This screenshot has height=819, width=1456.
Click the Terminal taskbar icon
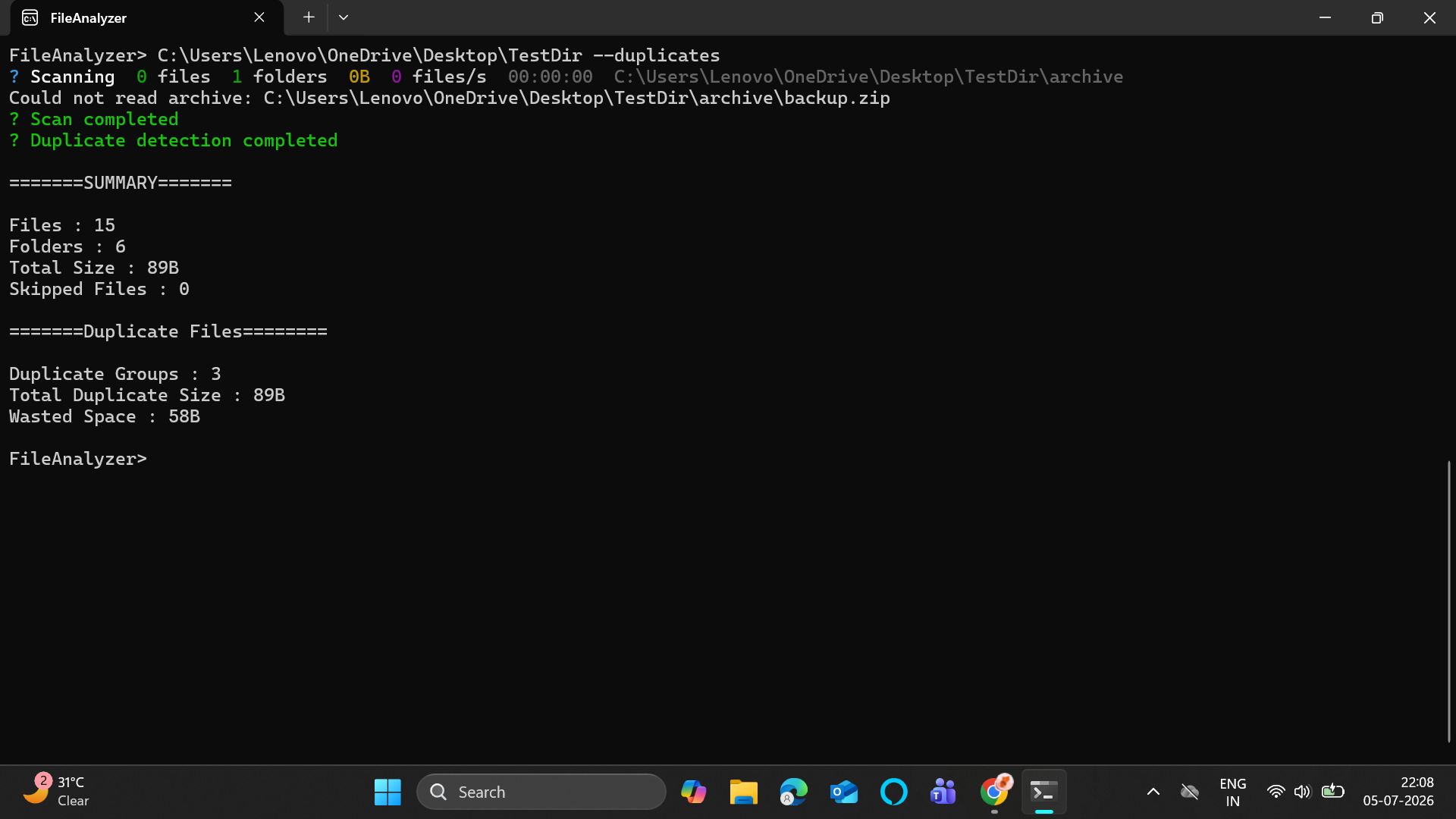[x=1044, y=792]
